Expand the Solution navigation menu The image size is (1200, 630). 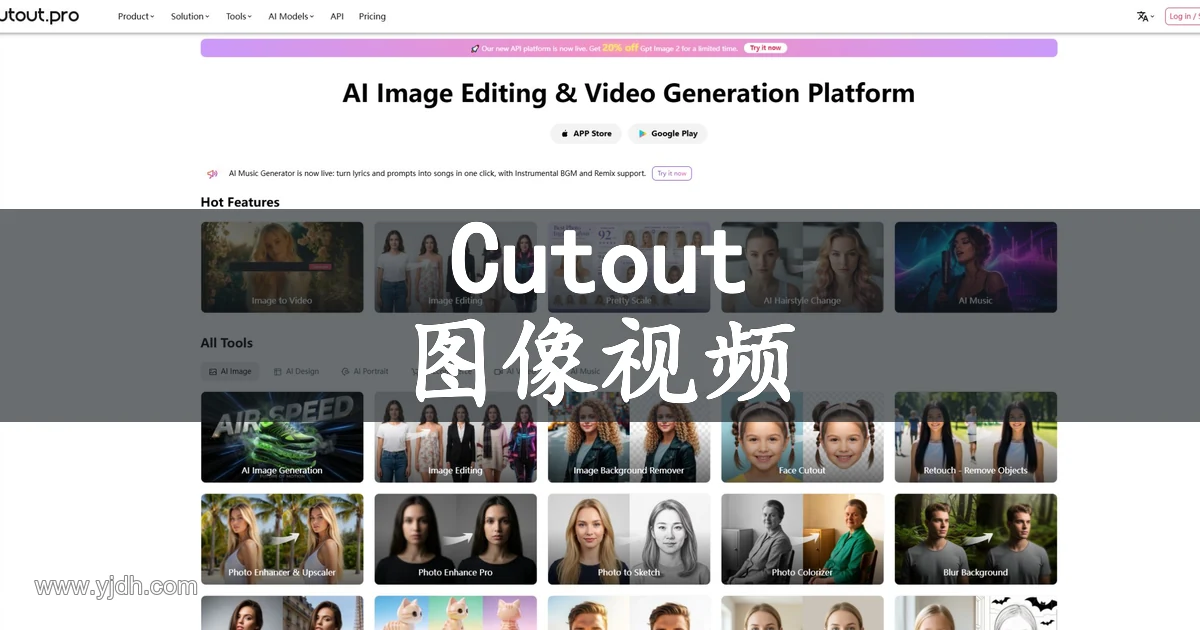coord(190,17)
